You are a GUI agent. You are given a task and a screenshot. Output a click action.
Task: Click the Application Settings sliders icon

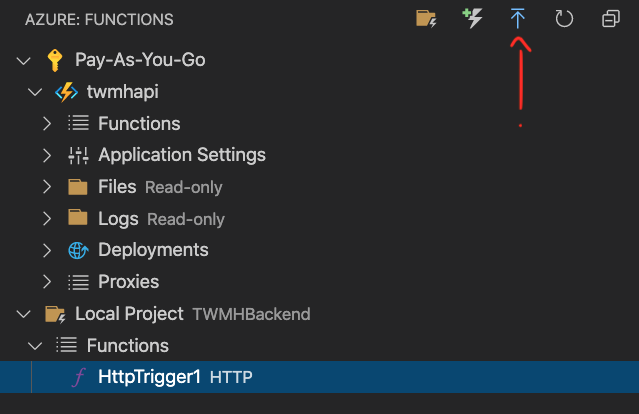click(x=78, y=155)
